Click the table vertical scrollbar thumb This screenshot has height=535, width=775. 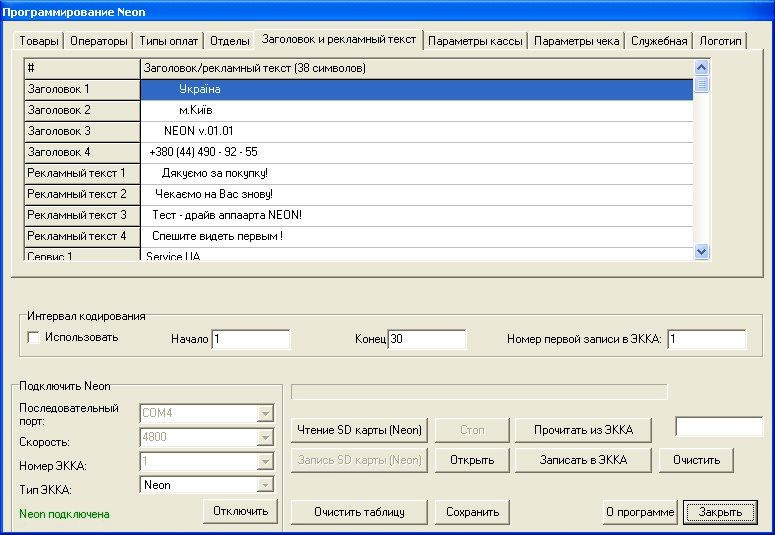[701, 85]
